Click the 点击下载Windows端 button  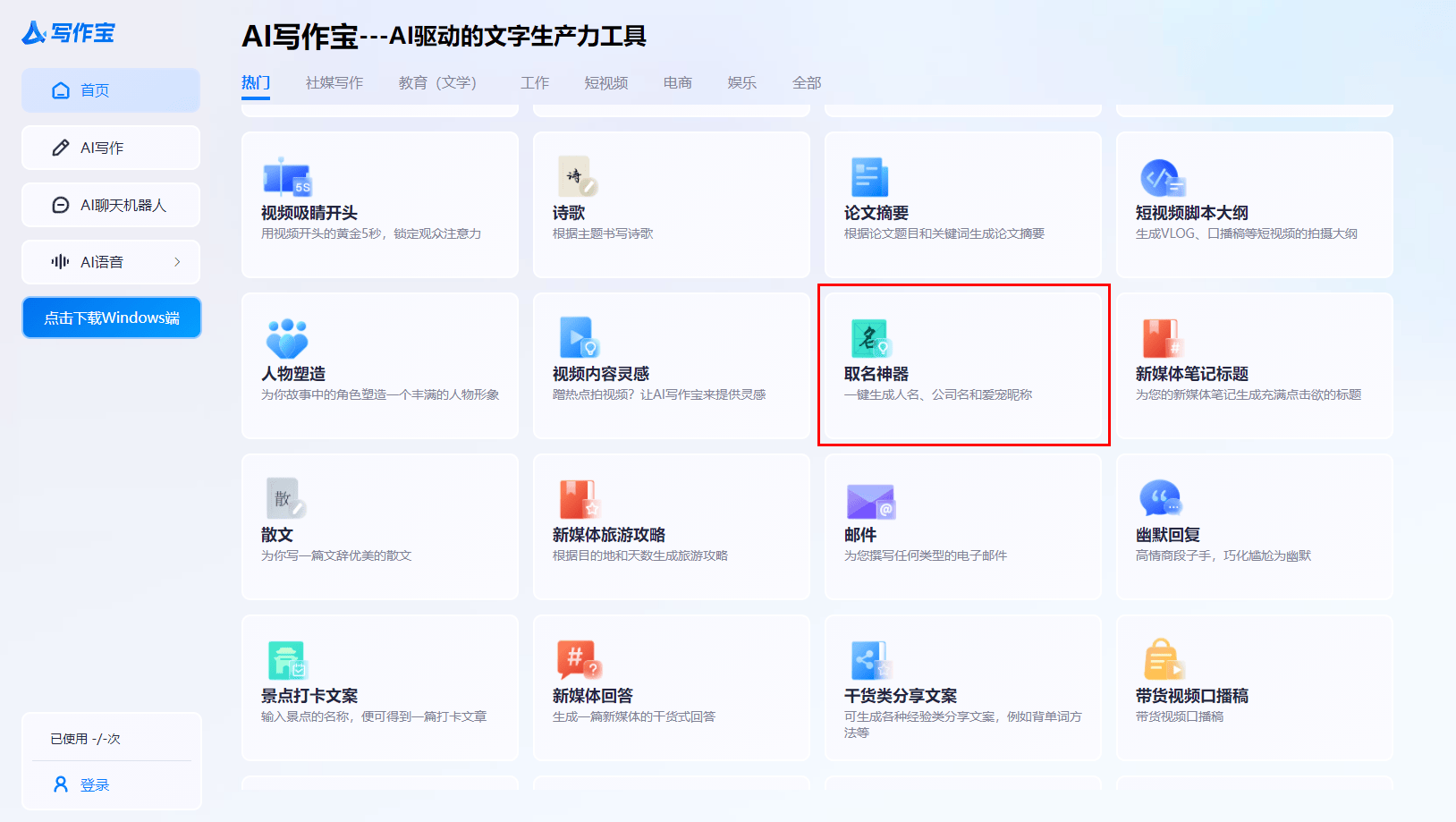(x=112, y=318)
